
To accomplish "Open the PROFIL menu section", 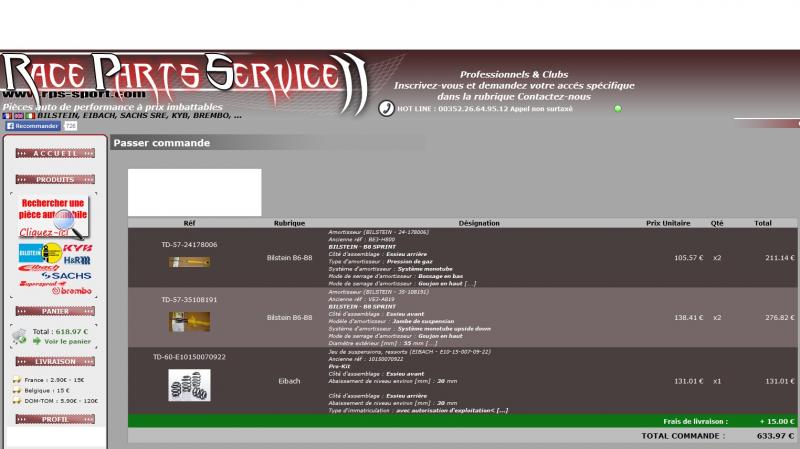I will pos(55,419).
